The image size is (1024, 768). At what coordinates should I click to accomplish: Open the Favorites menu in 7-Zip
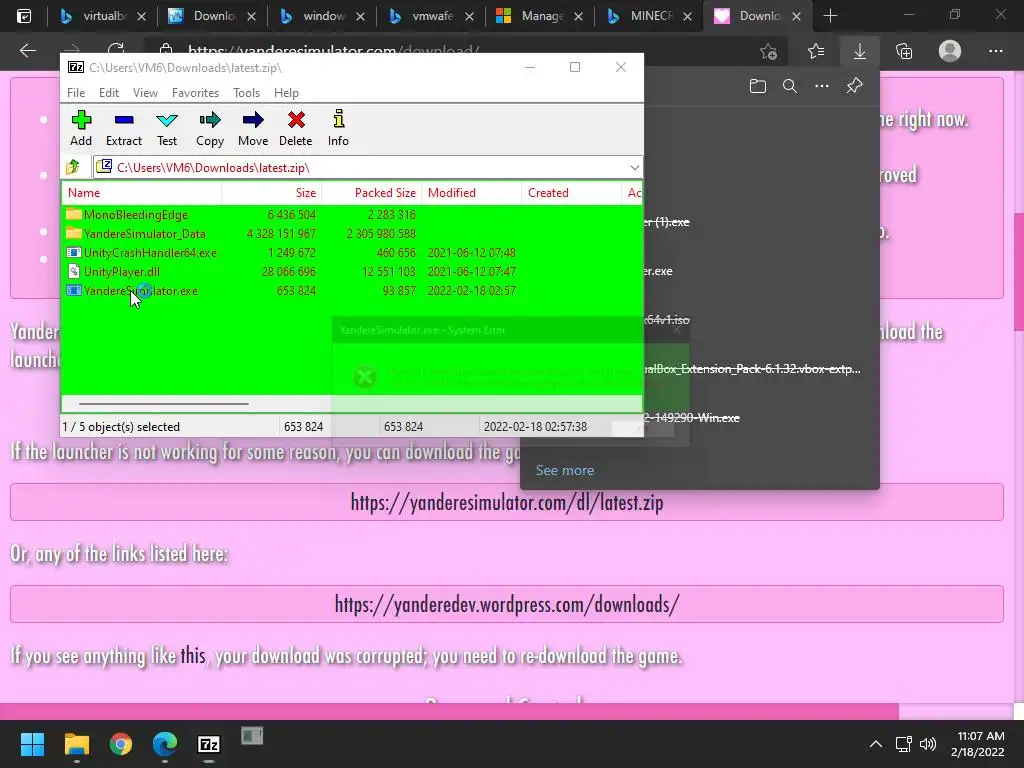195,93
